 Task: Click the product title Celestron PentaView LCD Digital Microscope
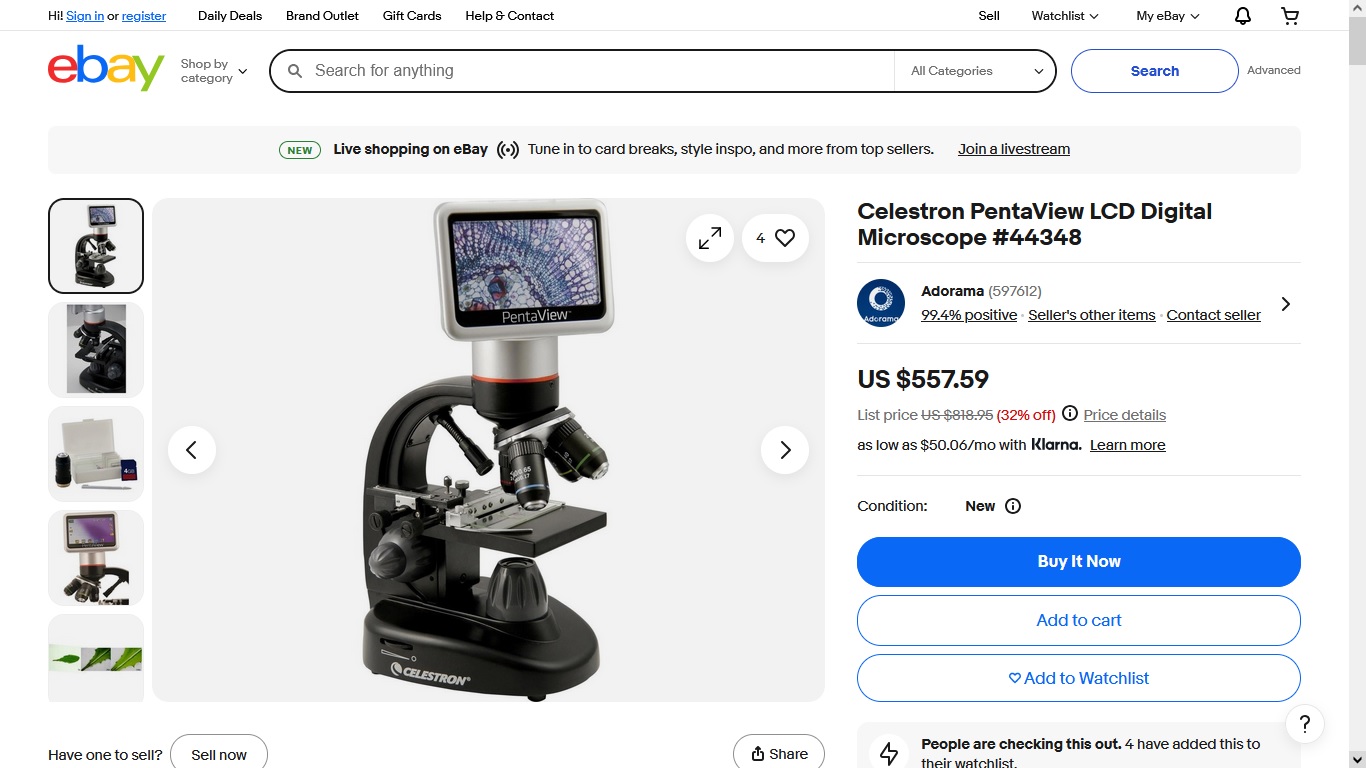tap(1034, 224)
